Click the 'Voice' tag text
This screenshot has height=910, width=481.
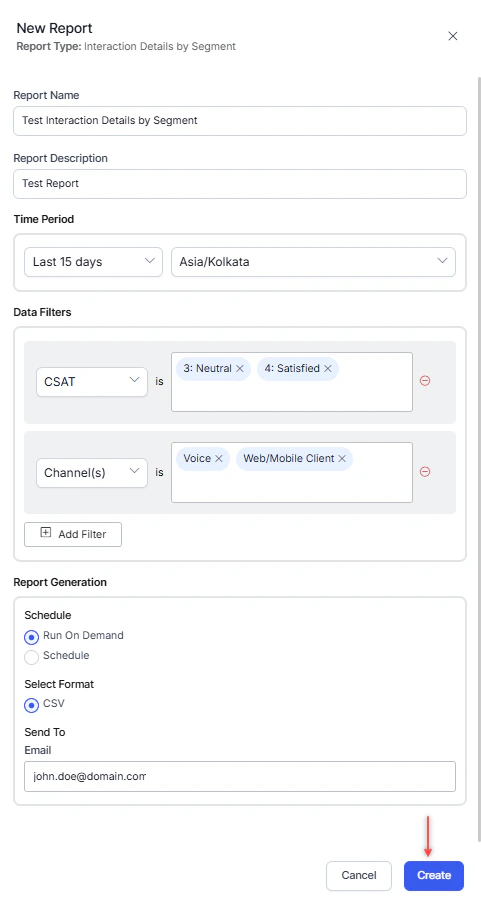(x=197, y=458)
